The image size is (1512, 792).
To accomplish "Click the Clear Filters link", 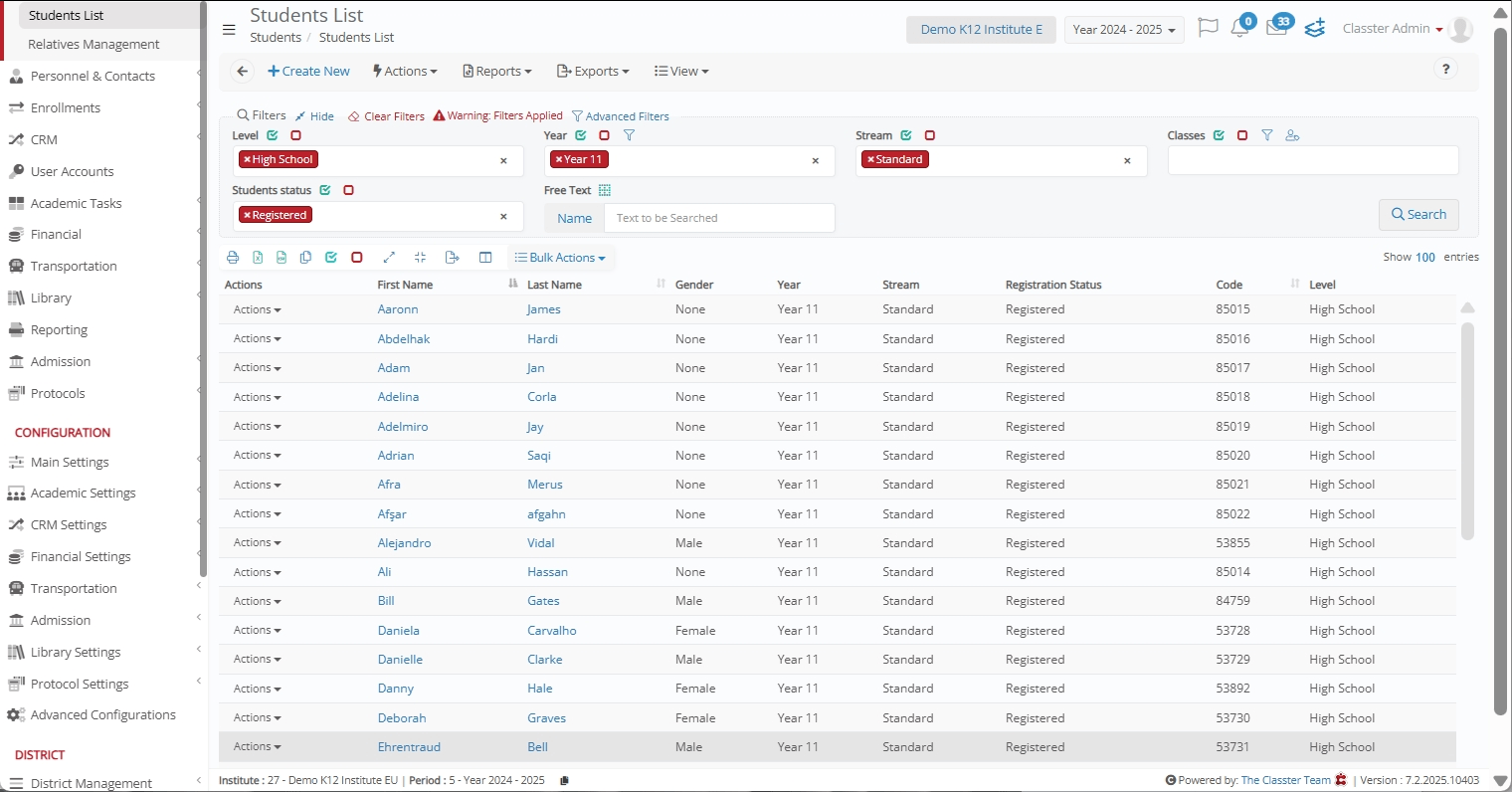I will click(386, 116).
